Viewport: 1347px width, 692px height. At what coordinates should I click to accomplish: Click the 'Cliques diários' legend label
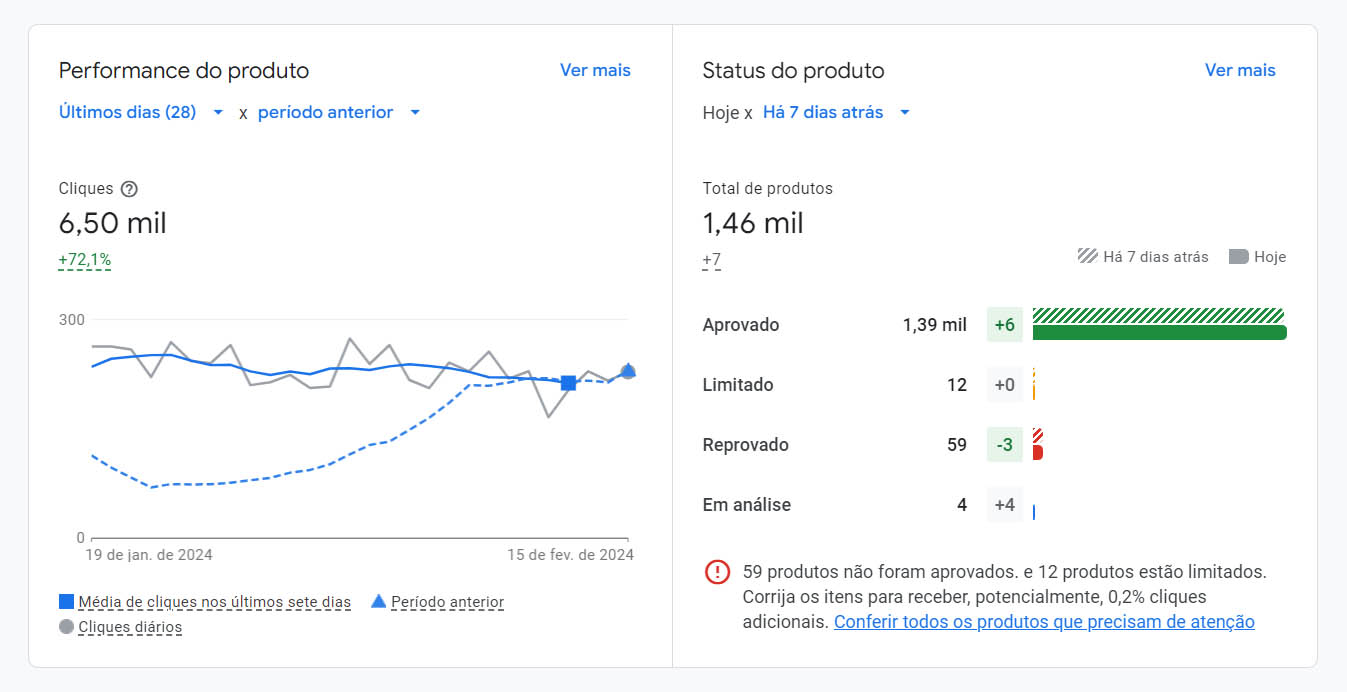coord(130,627)
